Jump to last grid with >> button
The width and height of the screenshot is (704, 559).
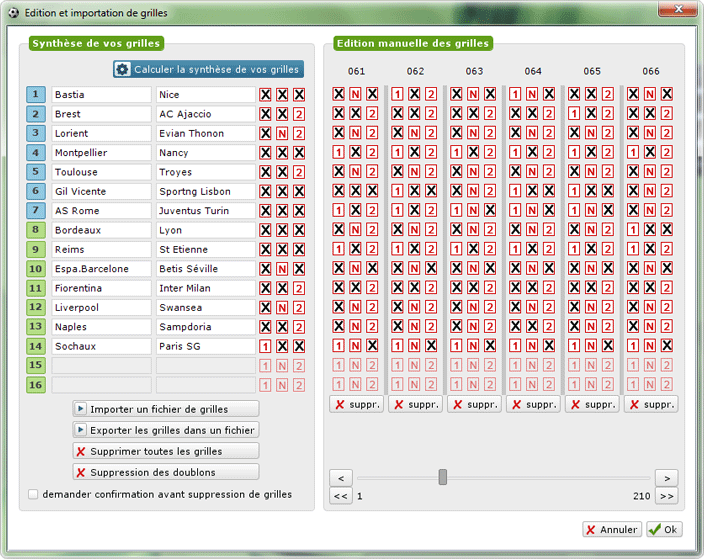[x=666, y=495]
